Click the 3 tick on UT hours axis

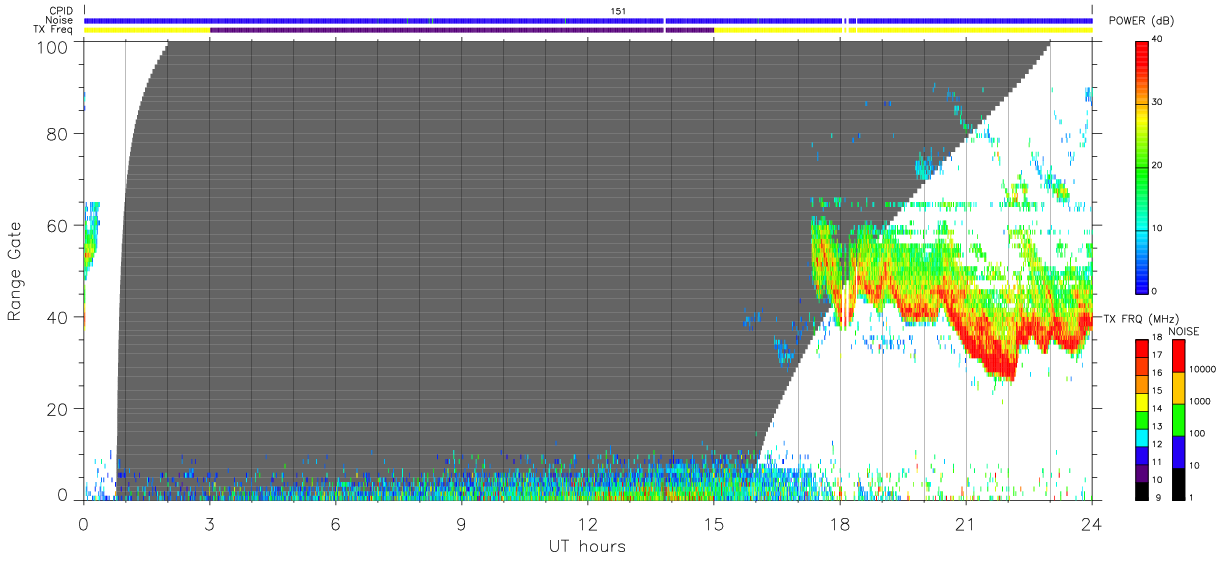coord(209,523)
